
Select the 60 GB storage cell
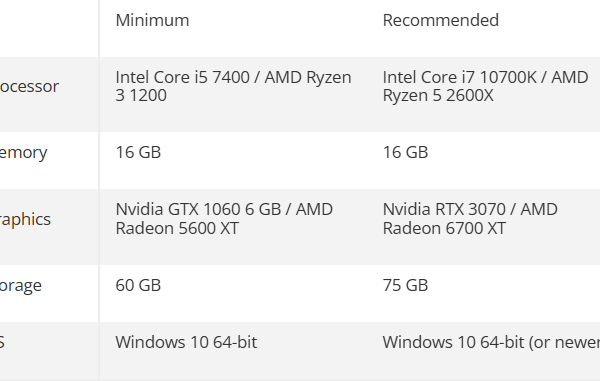tap(138, 285)
